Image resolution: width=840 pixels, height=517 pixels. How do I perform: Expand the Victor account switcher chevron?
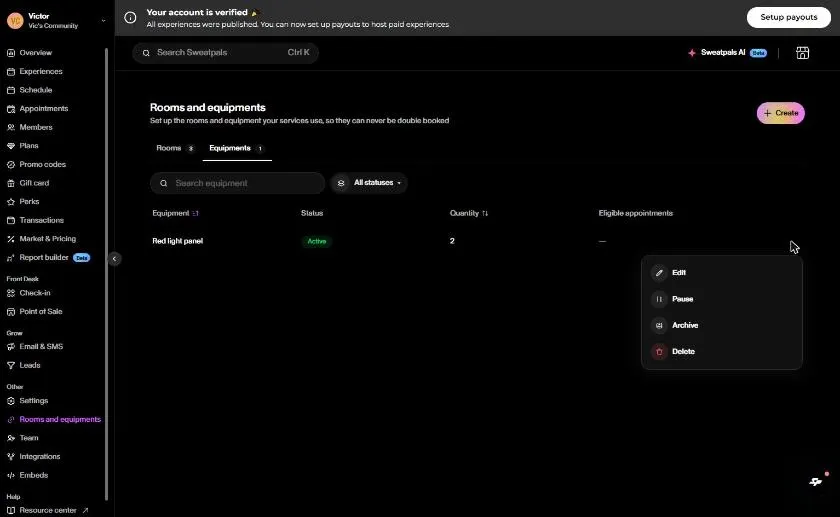pyautogui.click(x=103, y=21)
